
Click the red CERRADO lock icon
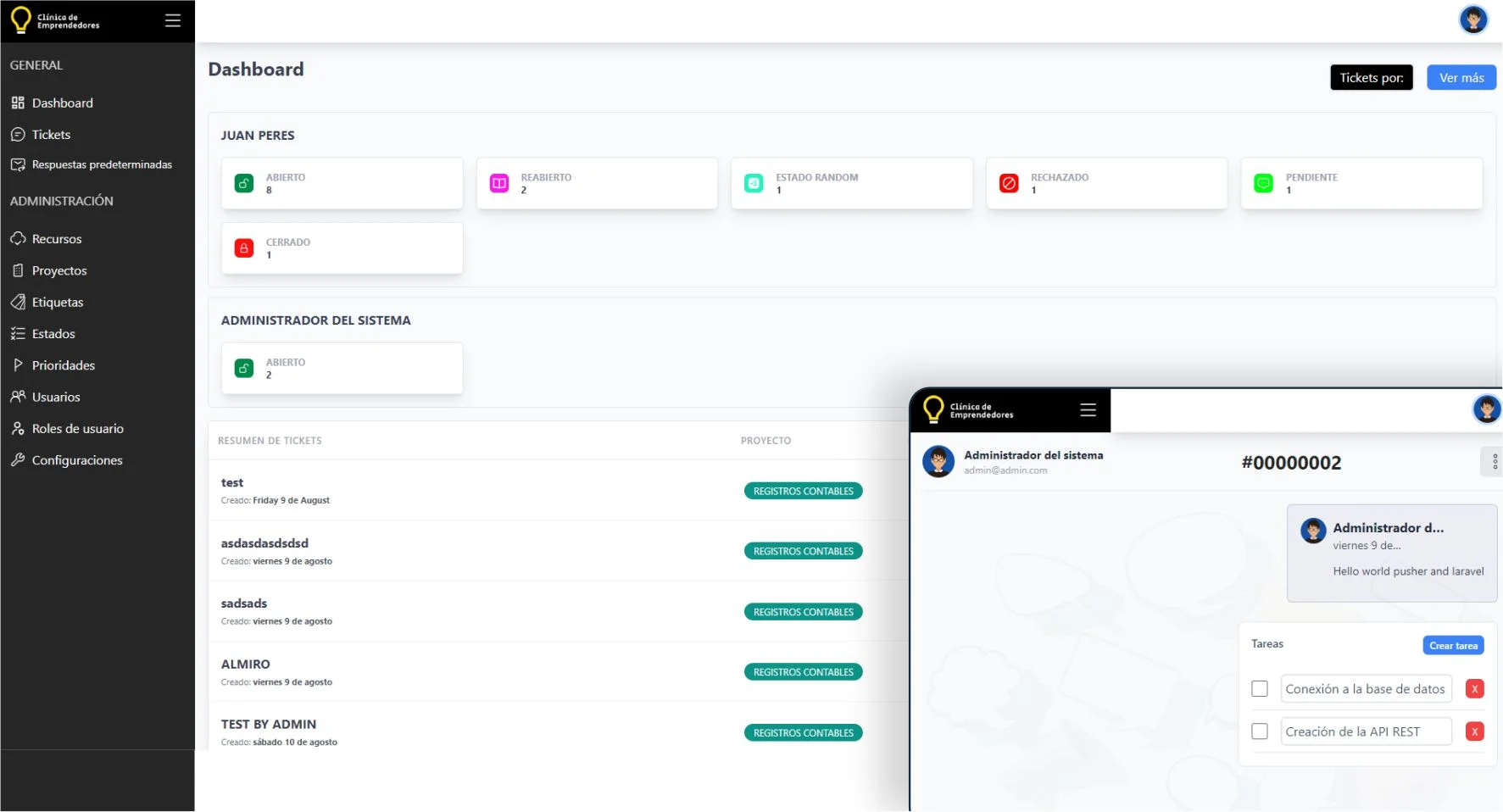click(x=244, y=247)
